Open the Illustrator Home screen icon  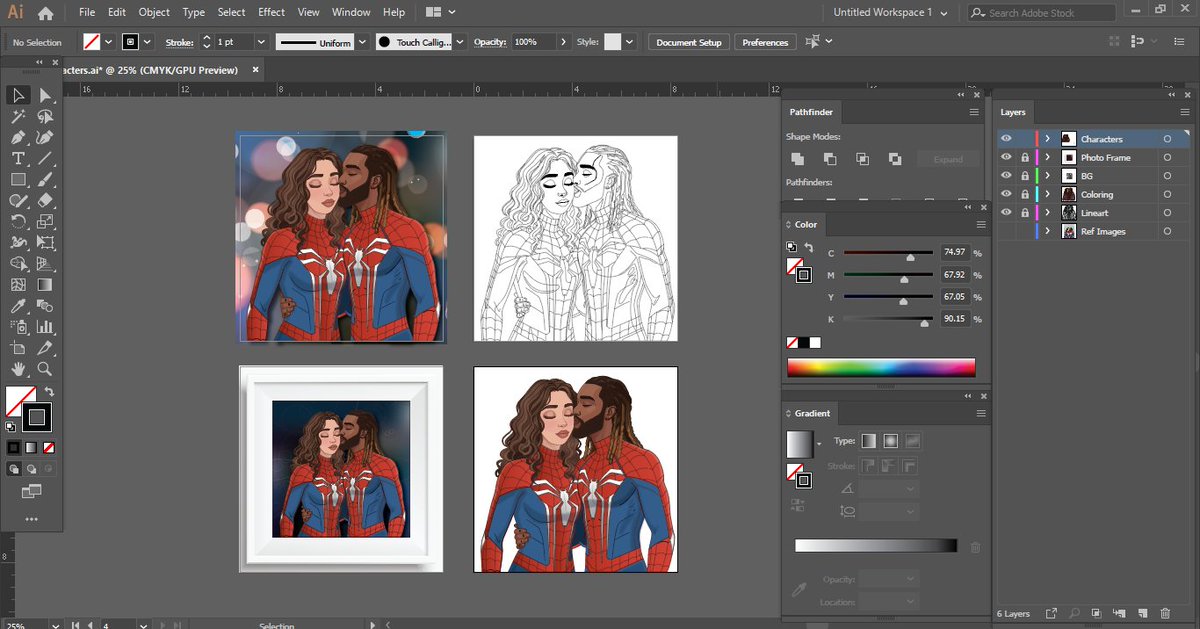(46, 13)
